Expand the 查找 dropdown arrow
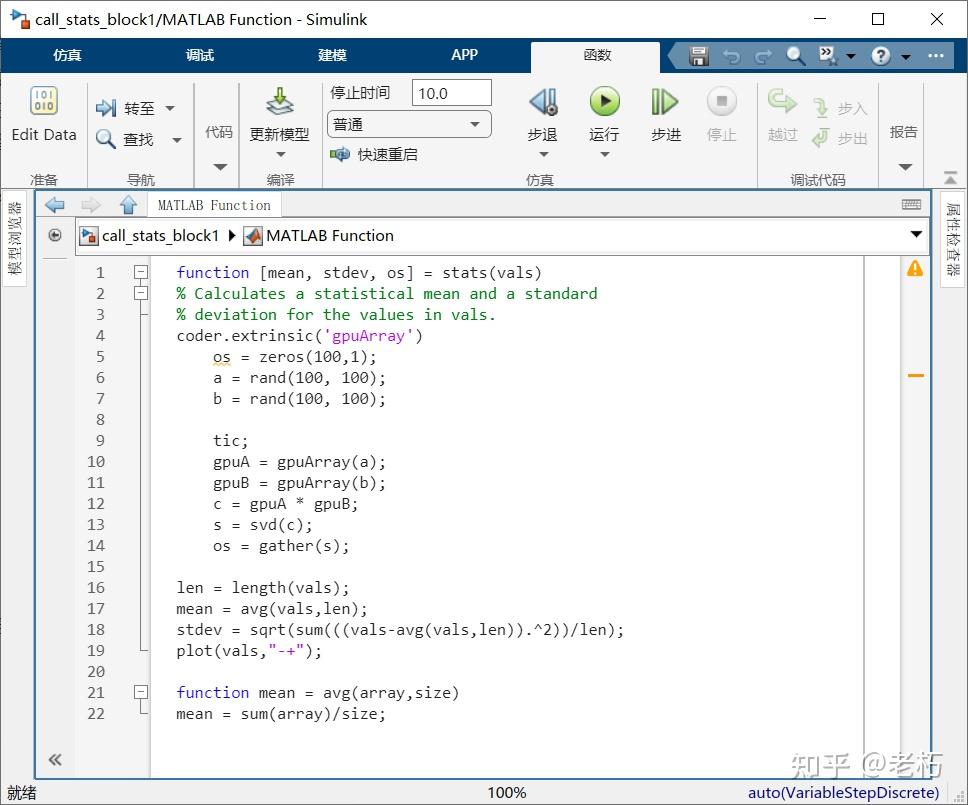968x805 pixels. pos(177,140)
